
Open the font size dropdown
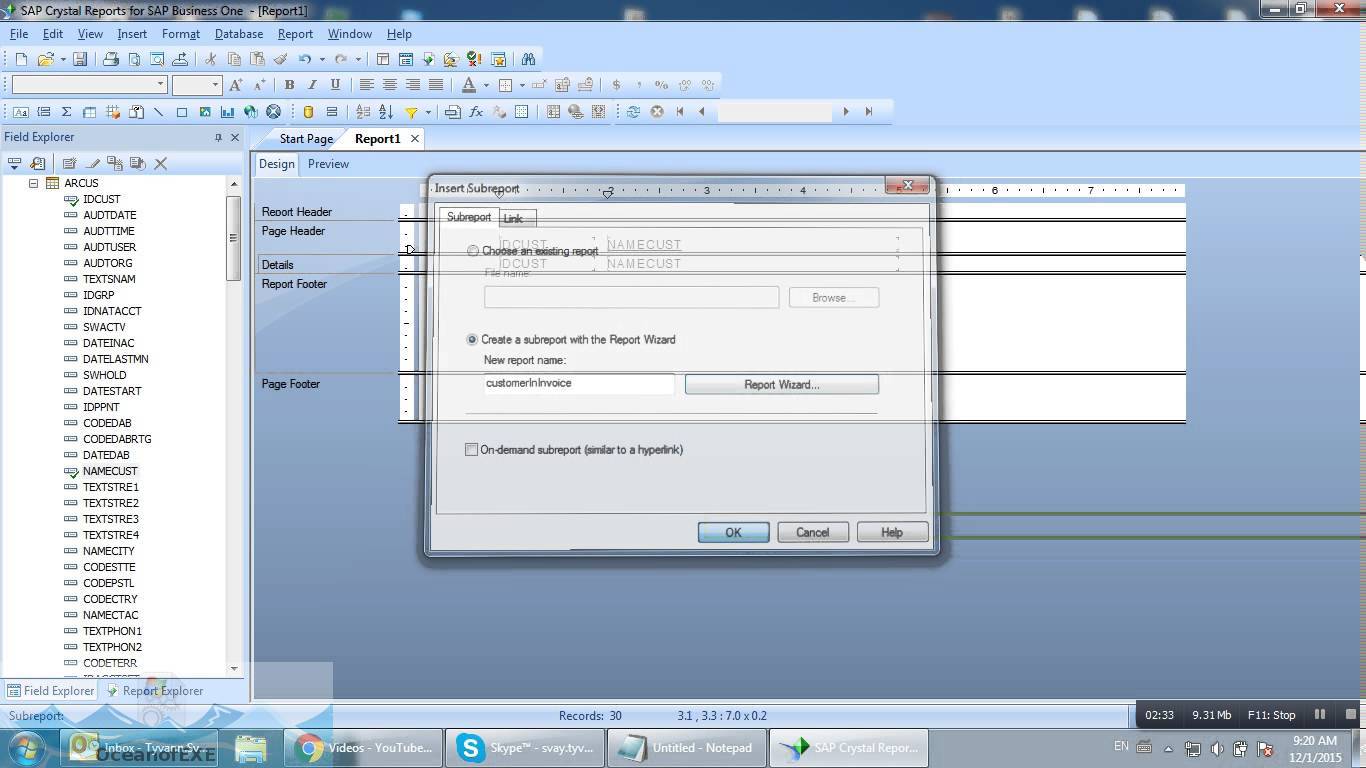tap(218, 84)
